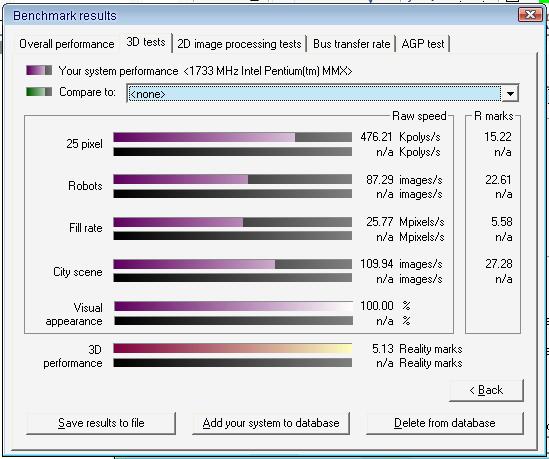The height and width of the screenshot is (459, 549).
Task: Switch to the Overall performance tab
Action: [67, 44]
